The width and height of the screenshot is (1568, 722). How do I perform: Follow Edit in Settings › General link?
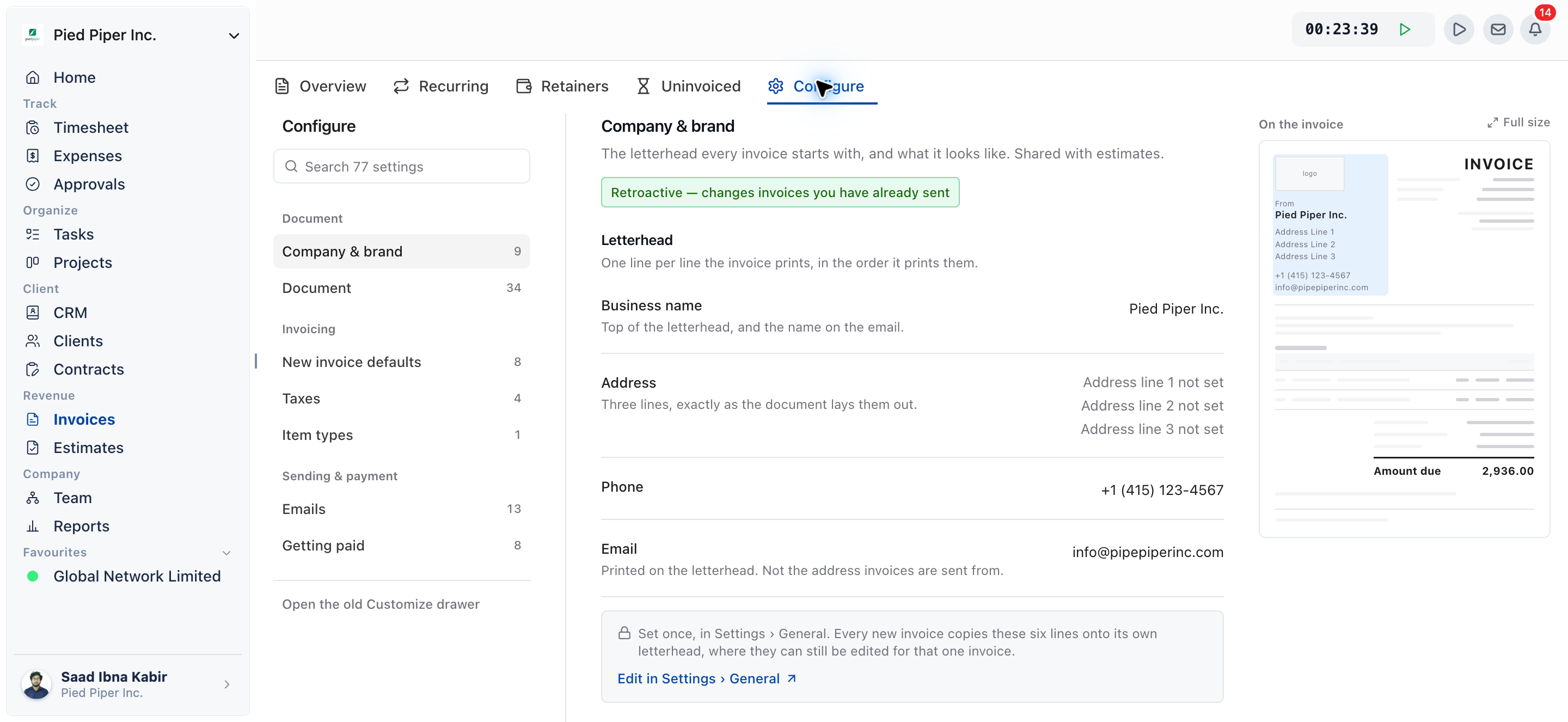coord(707,679)
